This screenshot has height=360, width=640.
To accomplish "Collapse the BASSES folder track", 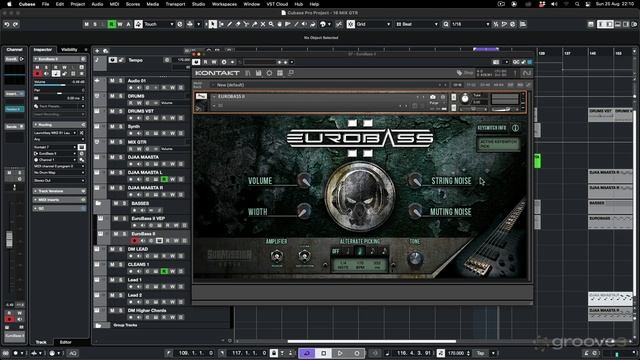I will click(x=98, y=203).
